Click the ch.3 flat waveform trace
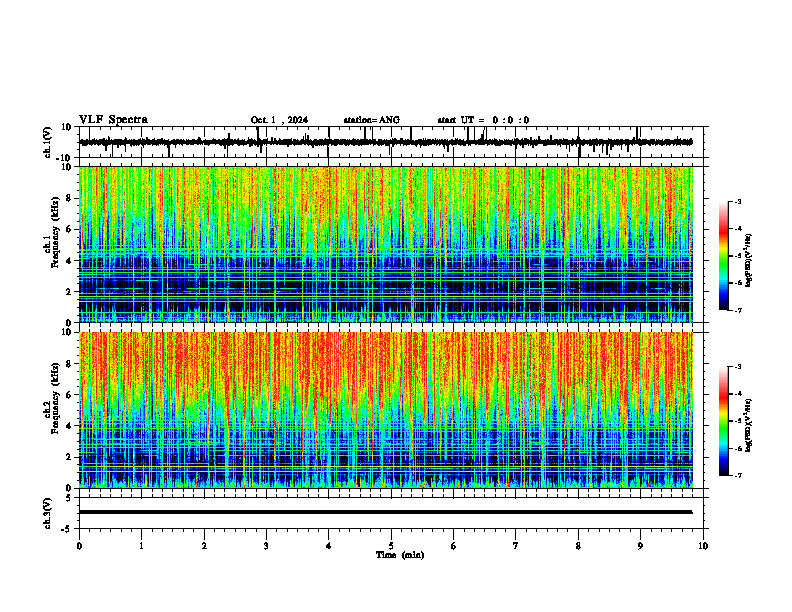792x612 pixels. [x=386, y=512]
